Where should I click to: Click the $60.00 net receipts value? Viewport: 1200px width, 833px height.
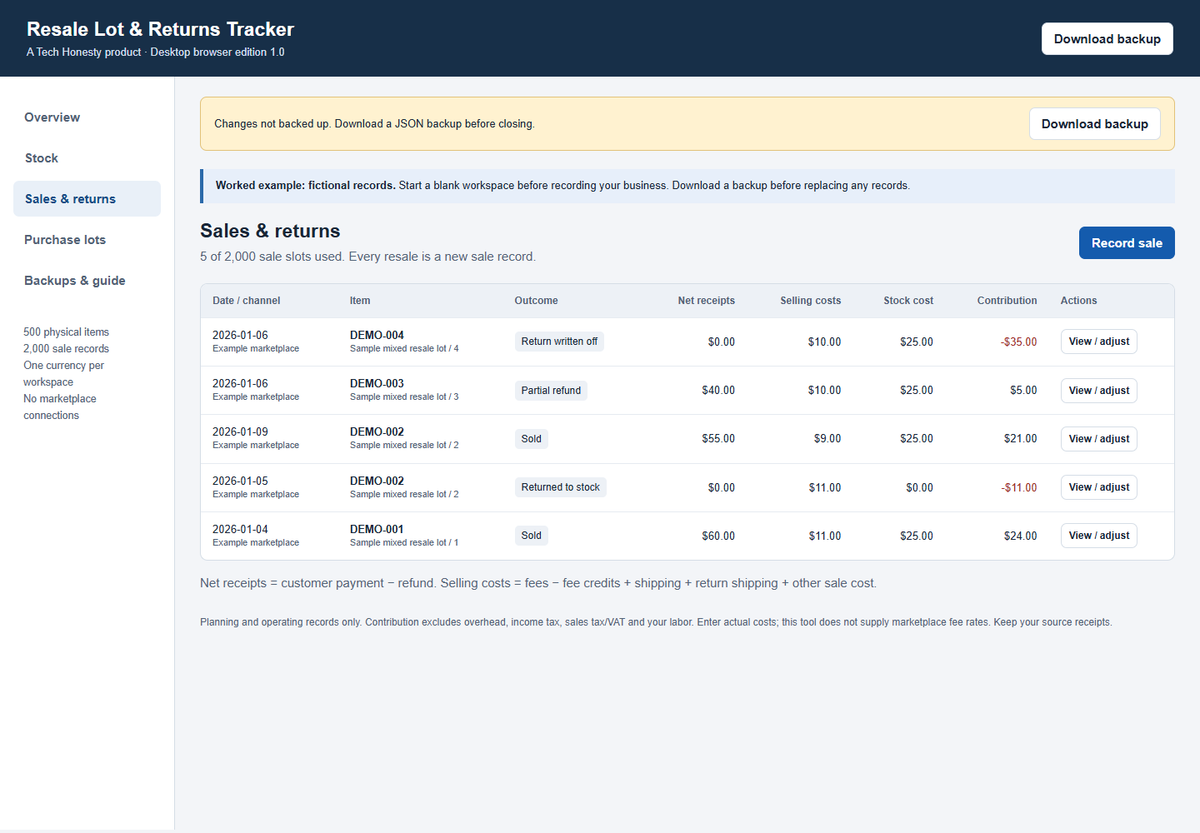718,536
